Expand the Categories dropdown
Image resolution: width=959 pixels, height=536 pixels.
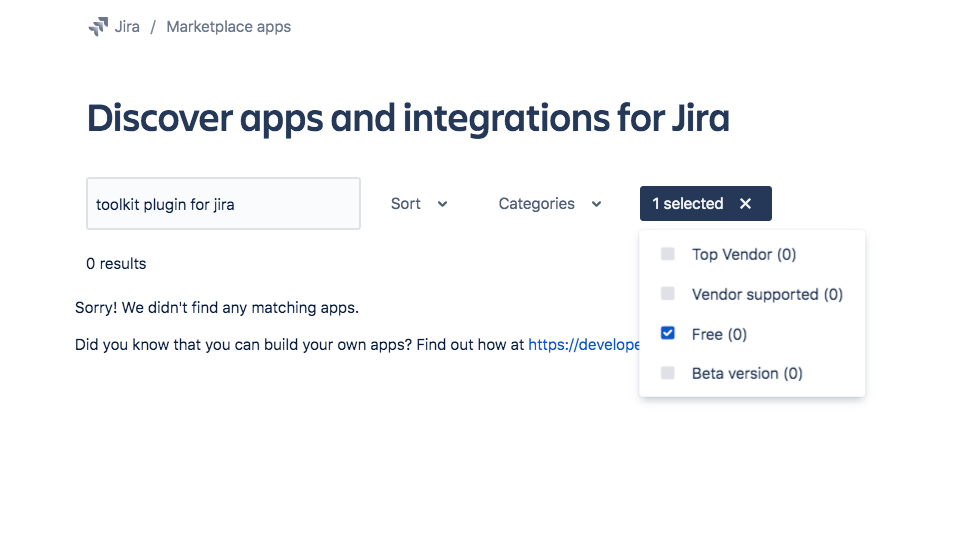550,204
